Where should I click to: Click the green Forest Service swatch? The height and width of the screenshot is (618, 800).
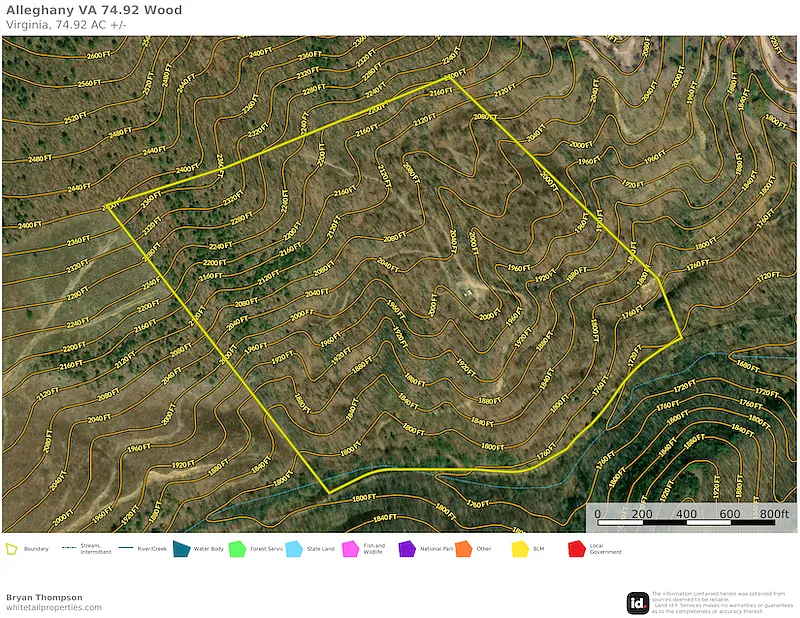point(238,549)
